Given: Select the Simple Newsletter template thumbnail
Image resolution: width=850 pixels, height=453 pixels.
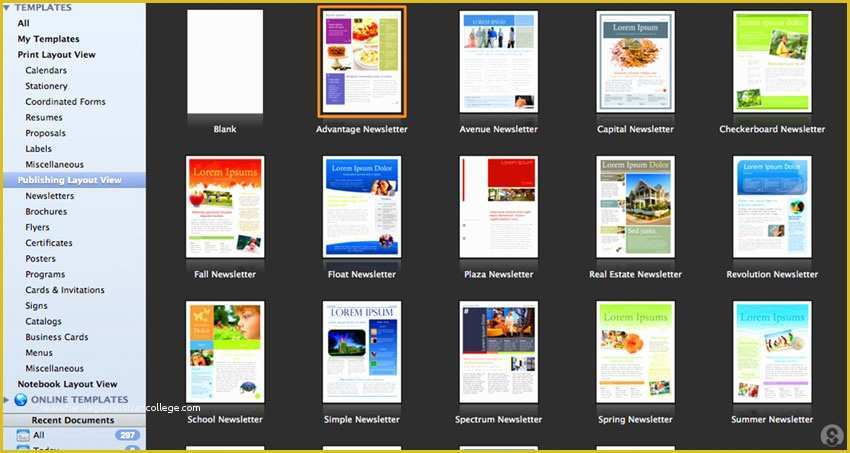Looking at the screenshot, I should 362,352.
